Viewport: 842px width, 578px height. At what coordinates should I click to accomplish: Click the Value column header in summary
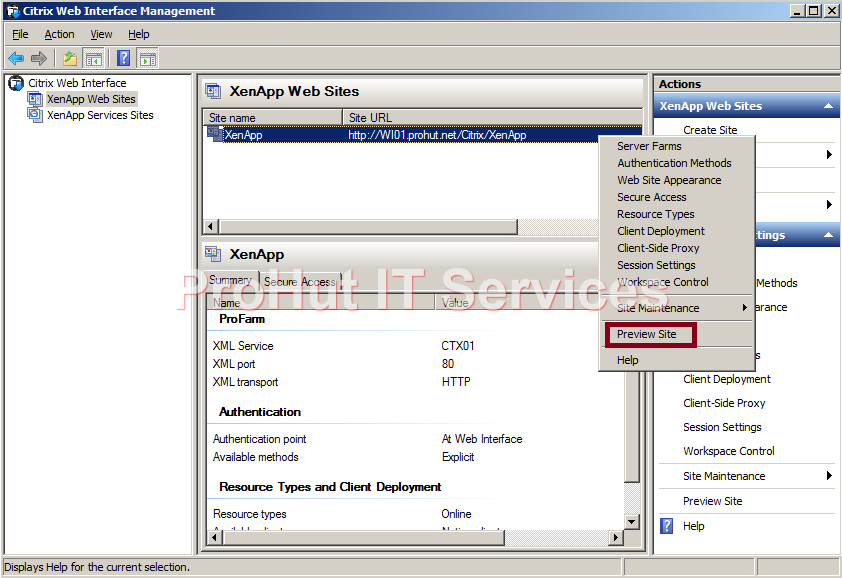click(529, 302)
